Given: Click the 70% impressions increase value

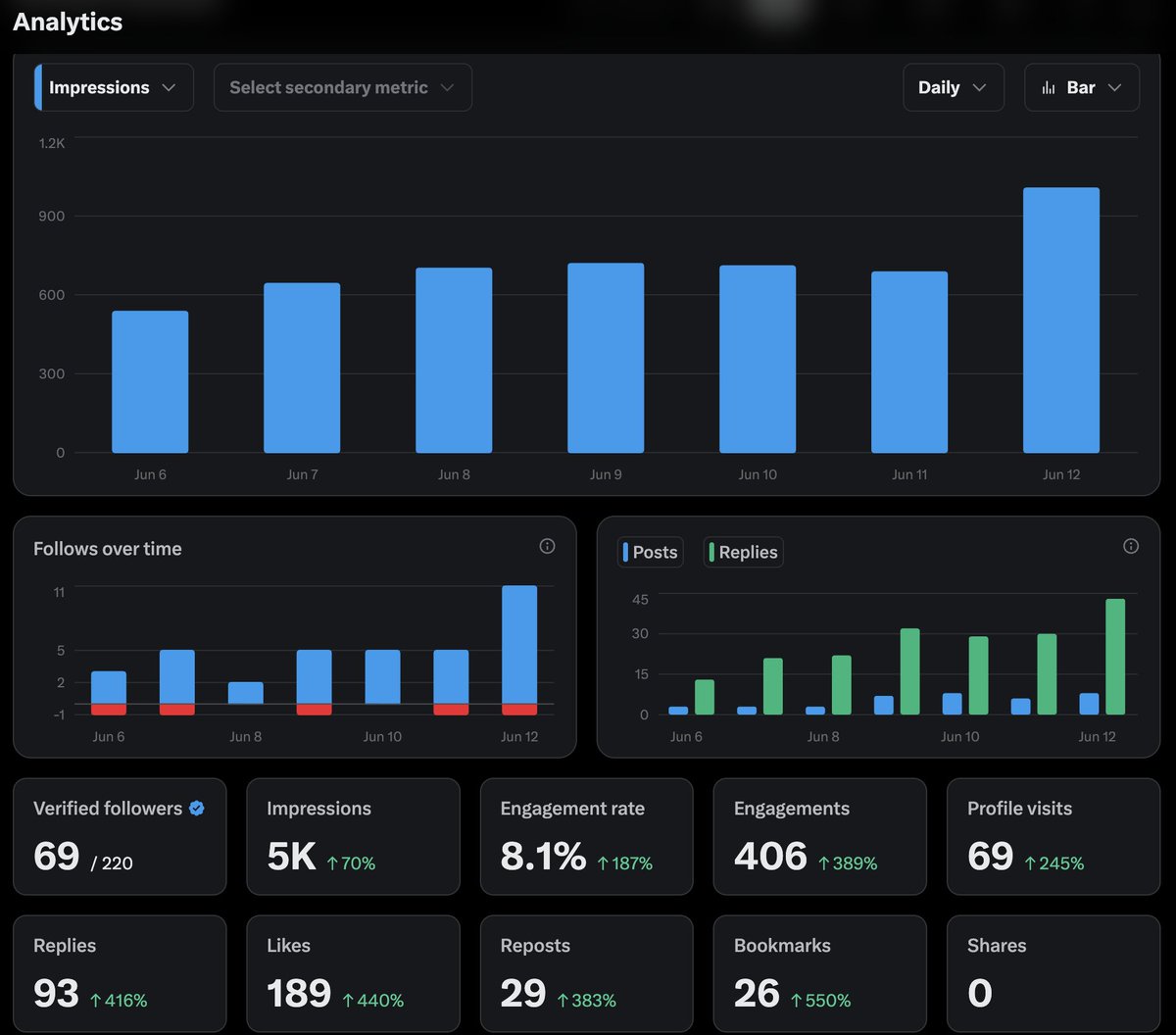Looking at the screenshot, I should click(x=351, y=863).
